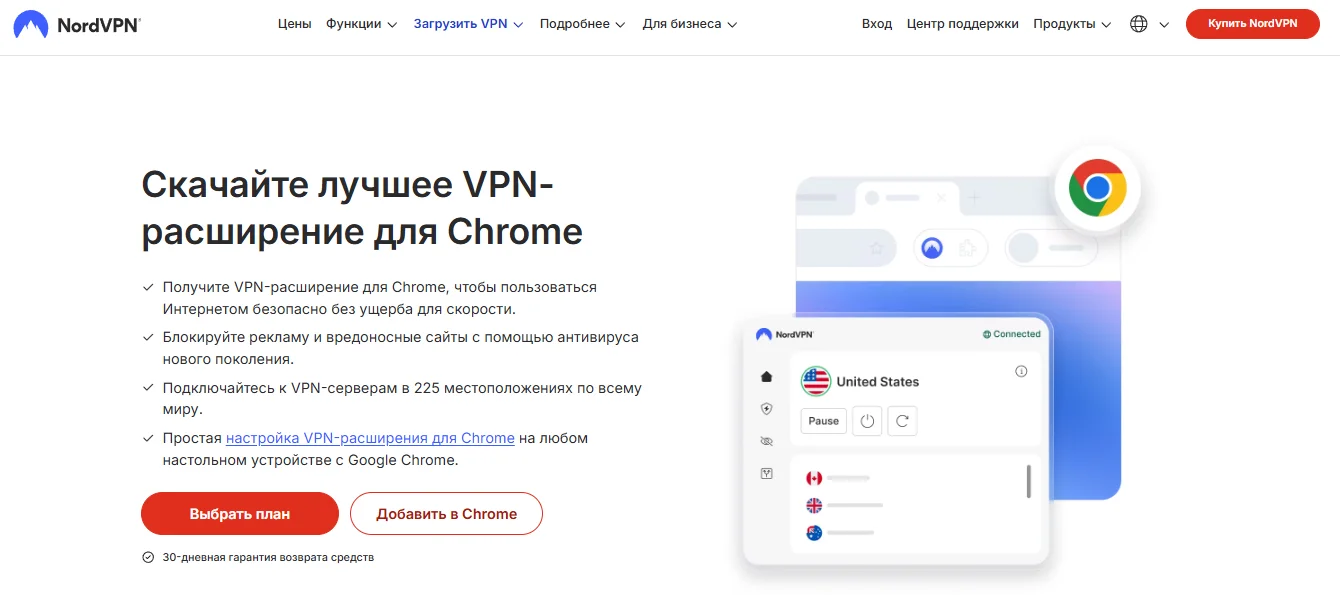Select the Canada flag server row

838,478
